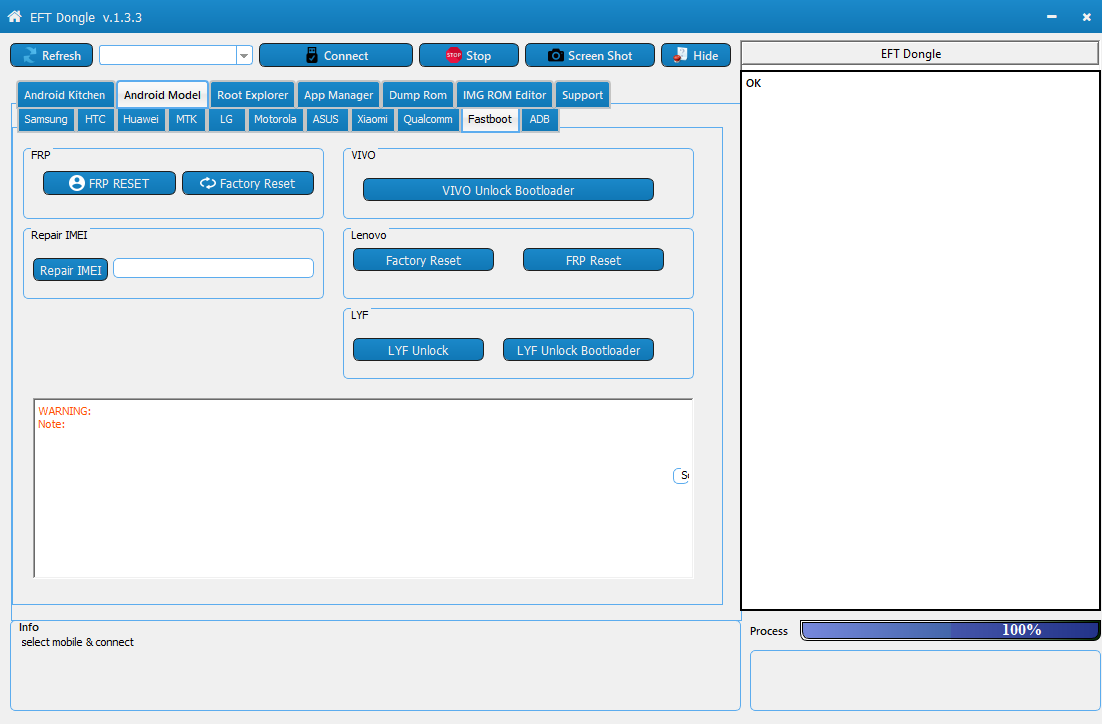Click the Note: text in notes box

click(51, 425)
